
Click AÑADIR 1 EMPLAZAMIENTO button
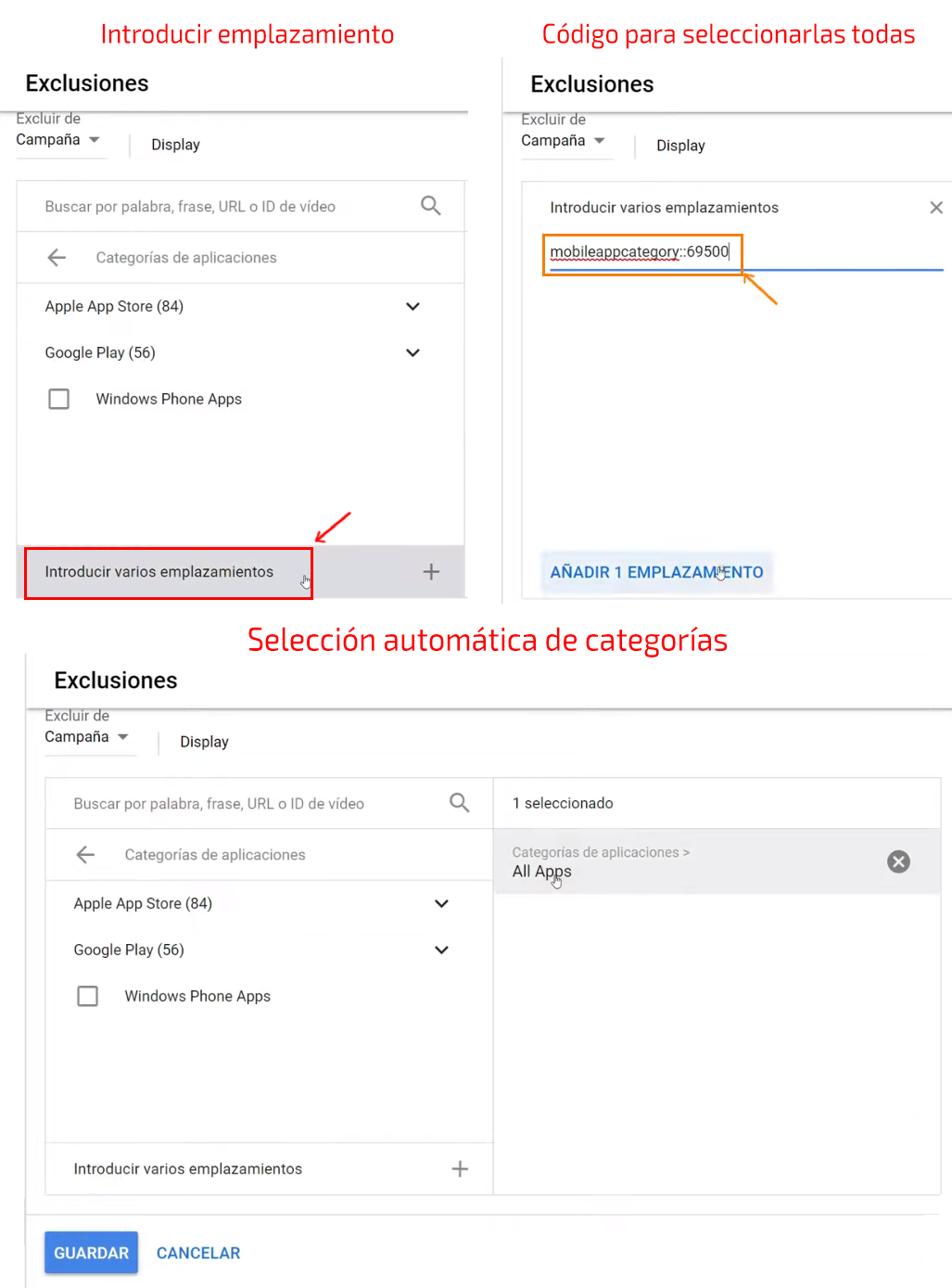(656, 572)
